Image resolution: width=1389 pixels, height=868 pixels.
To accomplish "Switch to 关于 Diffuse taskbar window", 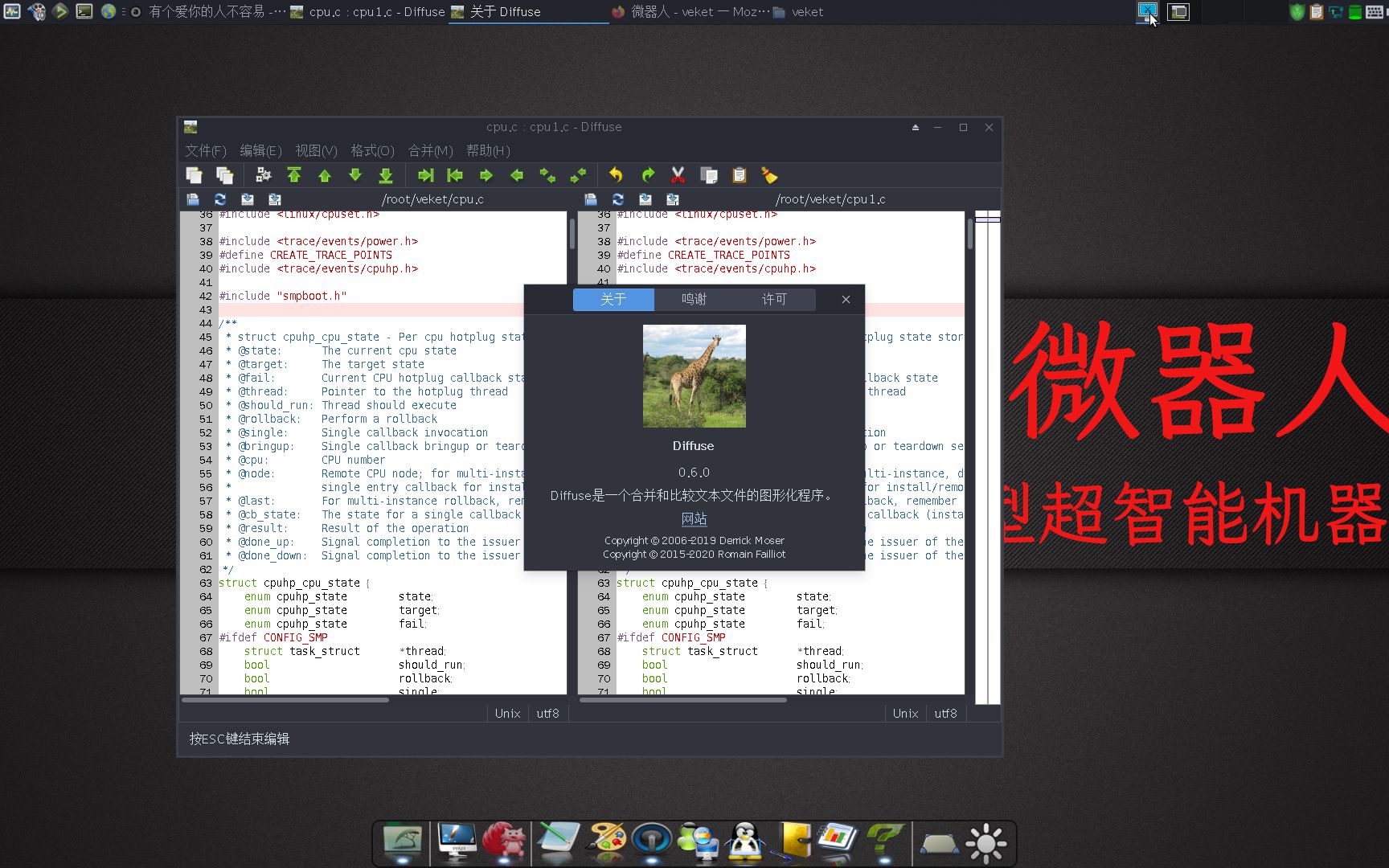I will (x=528, y=12).
